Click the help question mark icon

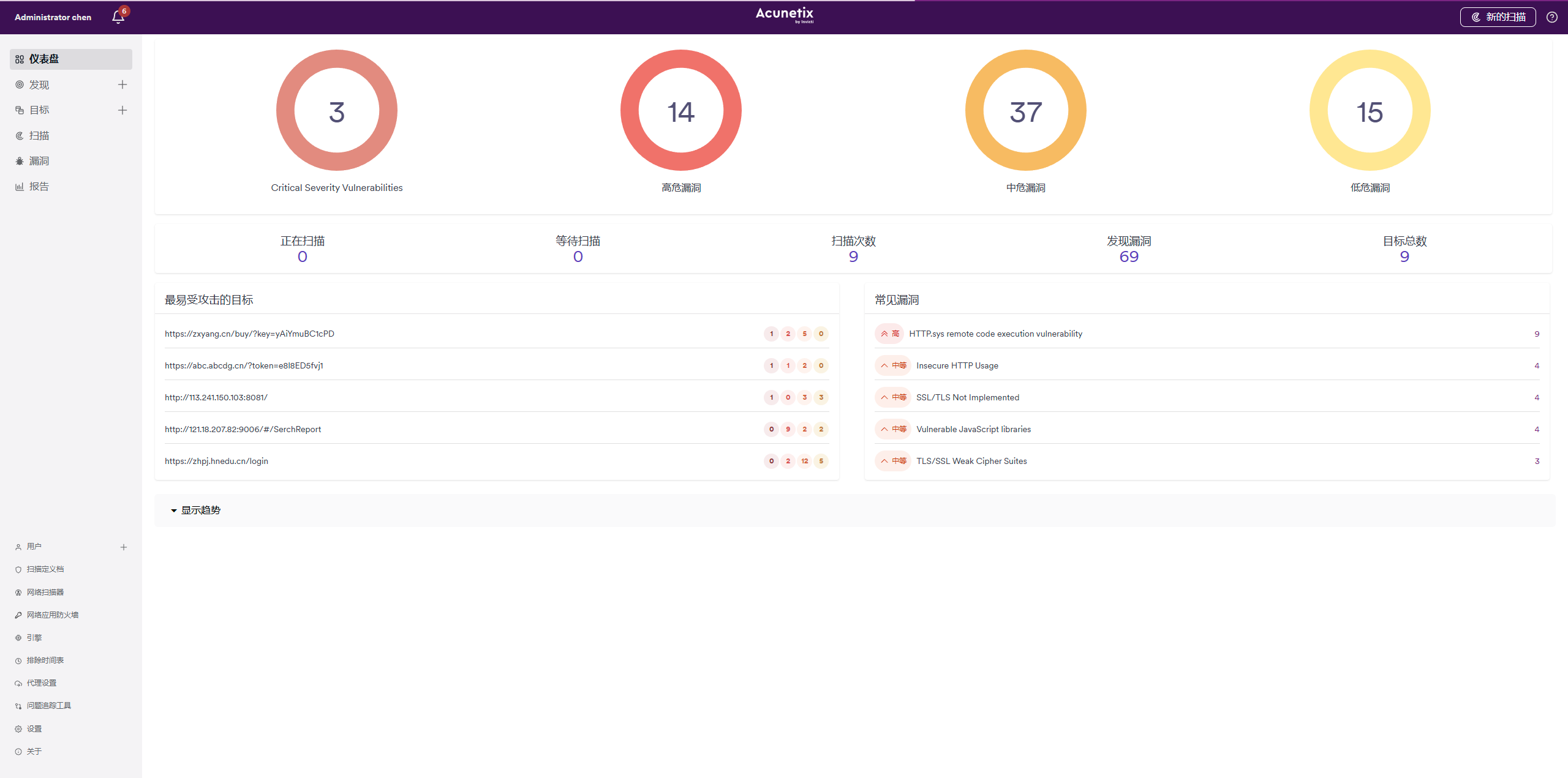tap(1551, 17)
